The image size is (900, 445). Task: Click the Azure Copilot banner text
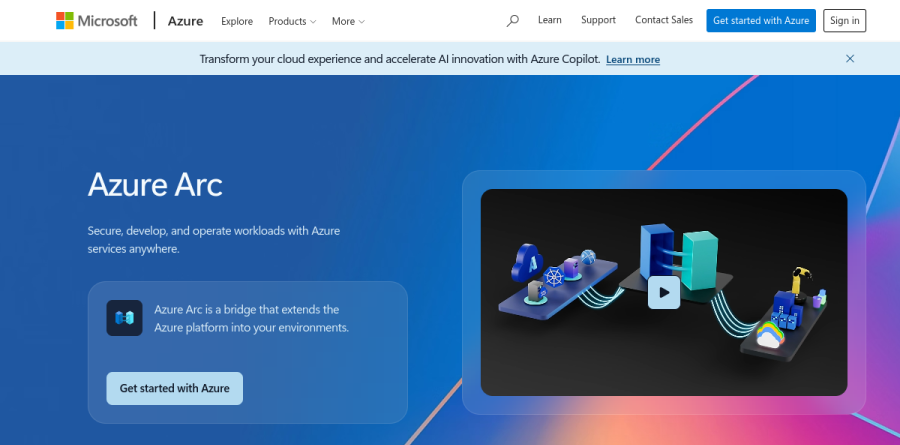click(x=400, y=59)
